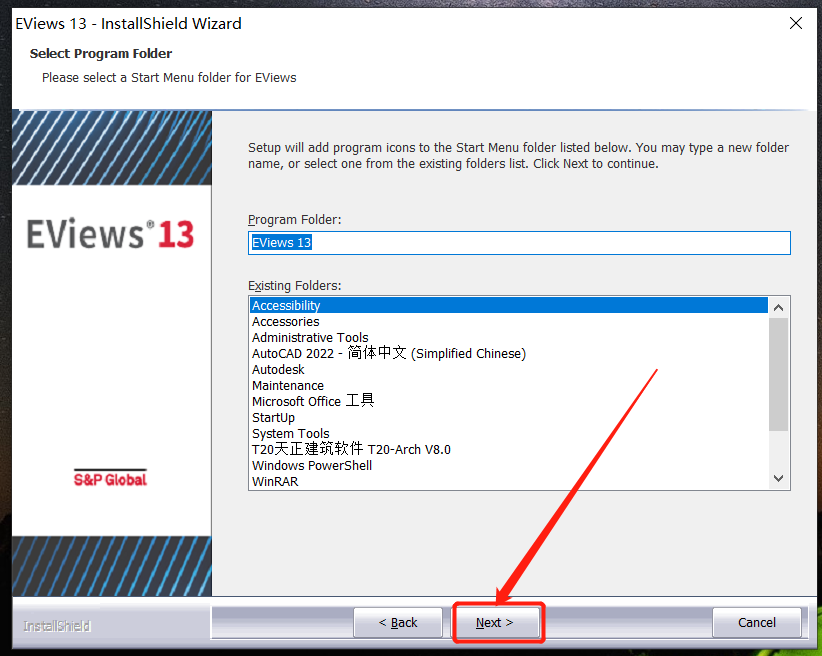The width and height of the screenshot is (822, 656).
Task: Select the StartUp folder
Action: pyautogui.click(x=273, y=417)
